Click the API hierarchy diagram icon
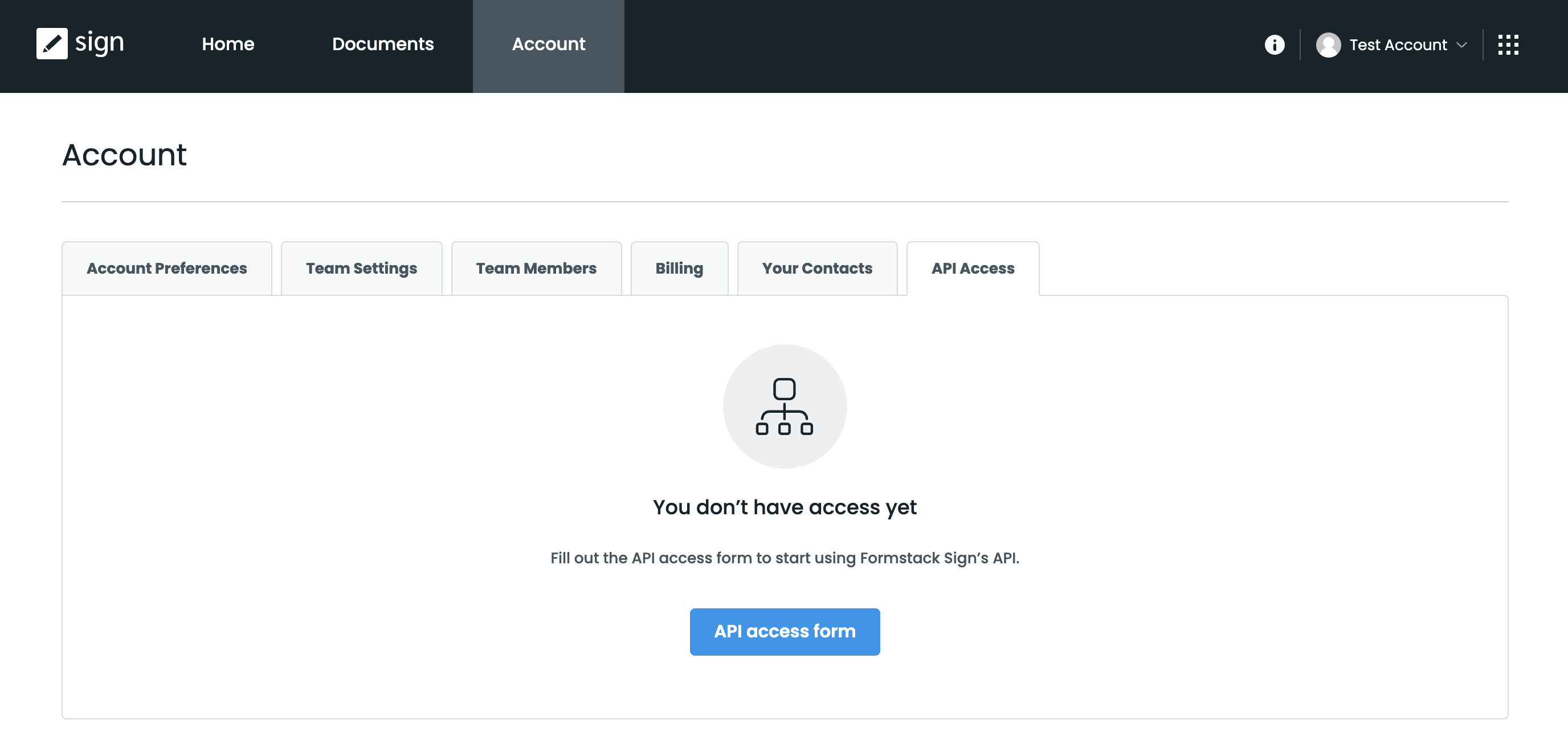The image size is (1568, 756). [x=784, y=407]
